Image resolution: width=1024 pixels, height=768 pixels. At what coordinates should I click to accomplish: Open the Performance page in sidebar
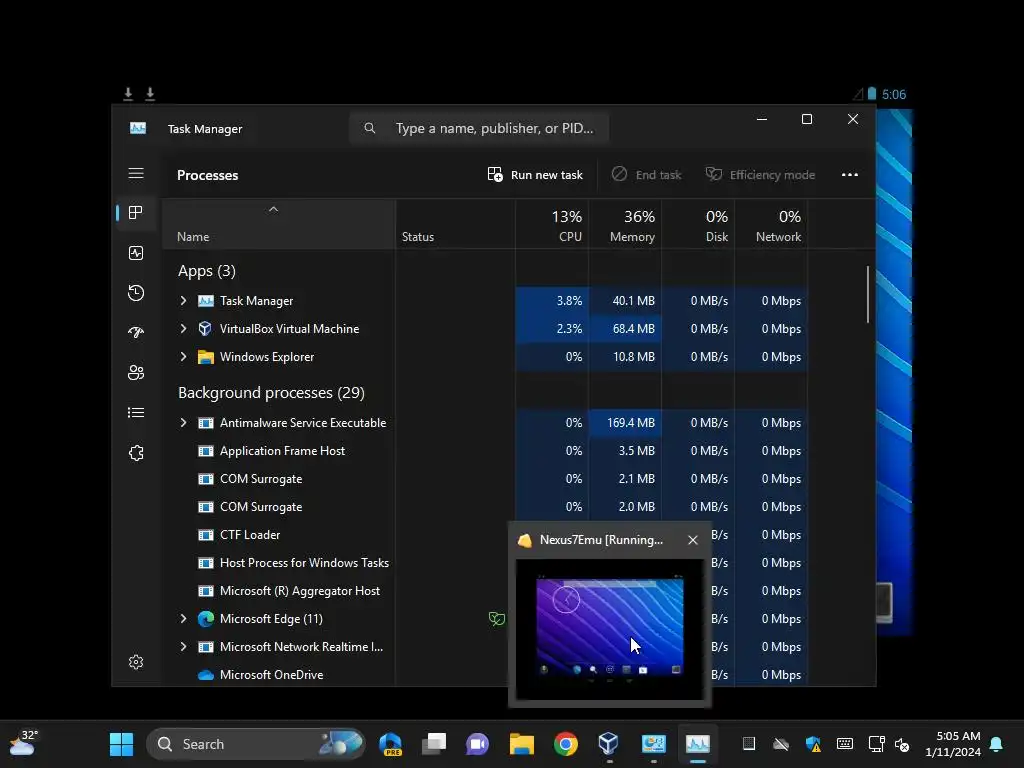pos(136,253)
